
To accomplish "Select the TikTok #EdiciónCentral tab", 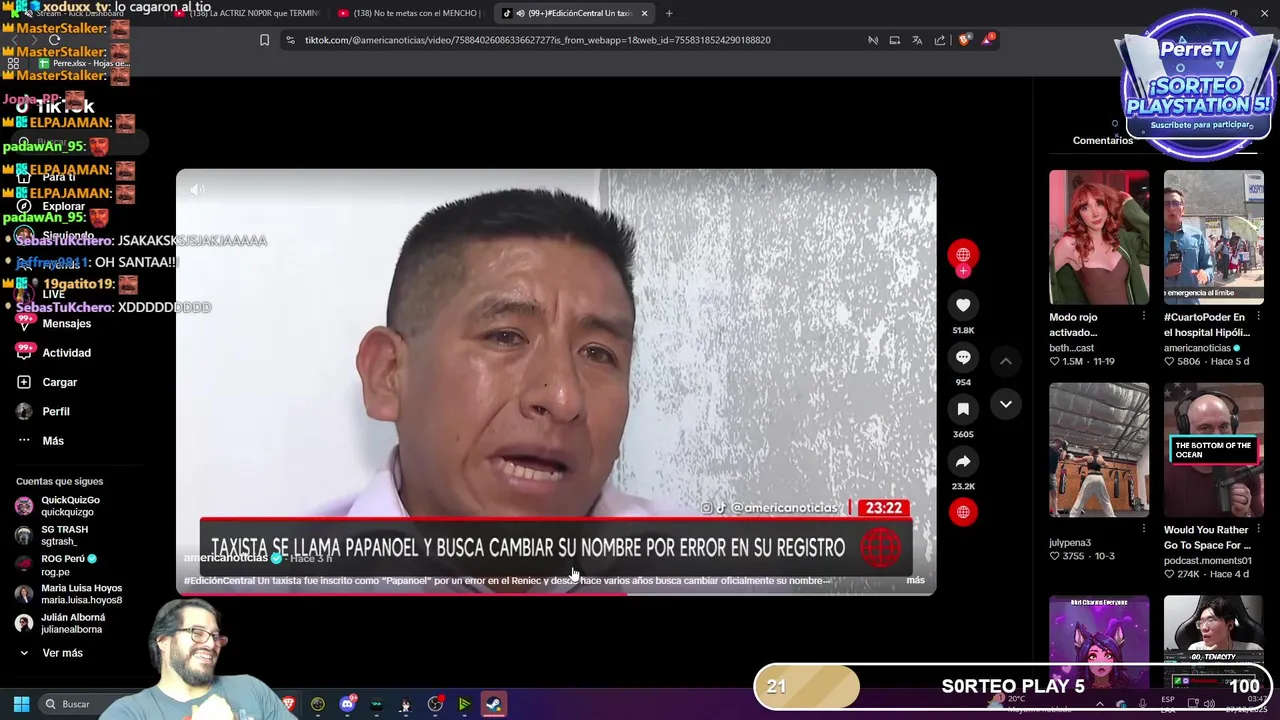I will 573,13.
